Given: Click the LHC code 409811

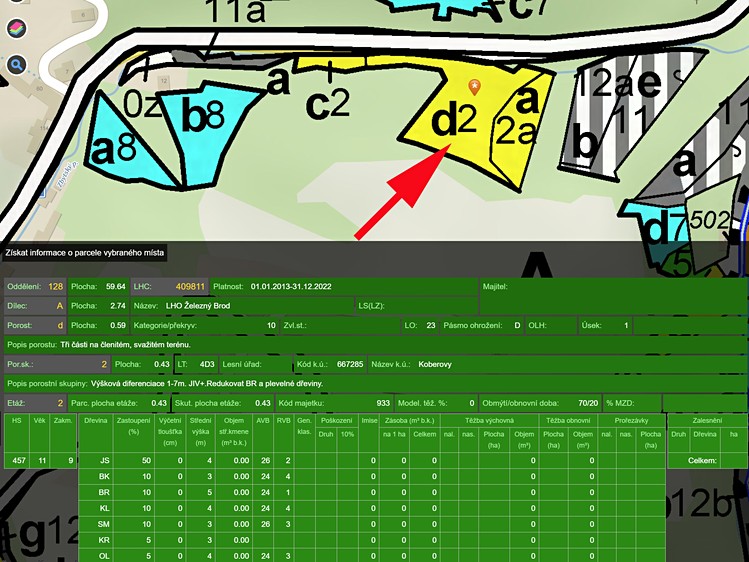Looking at the screenshot, I should coord(190,286).
